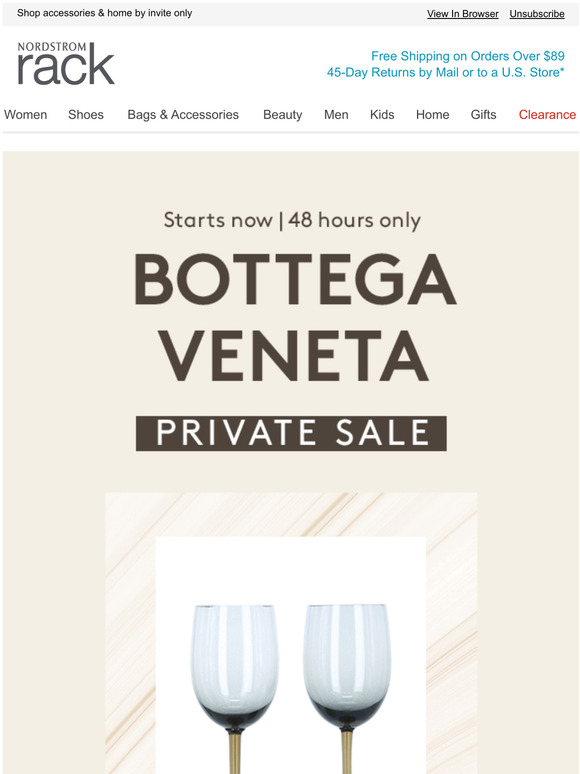
Task: Click the 45-Day Returns policy text
Action: point(445,72)
